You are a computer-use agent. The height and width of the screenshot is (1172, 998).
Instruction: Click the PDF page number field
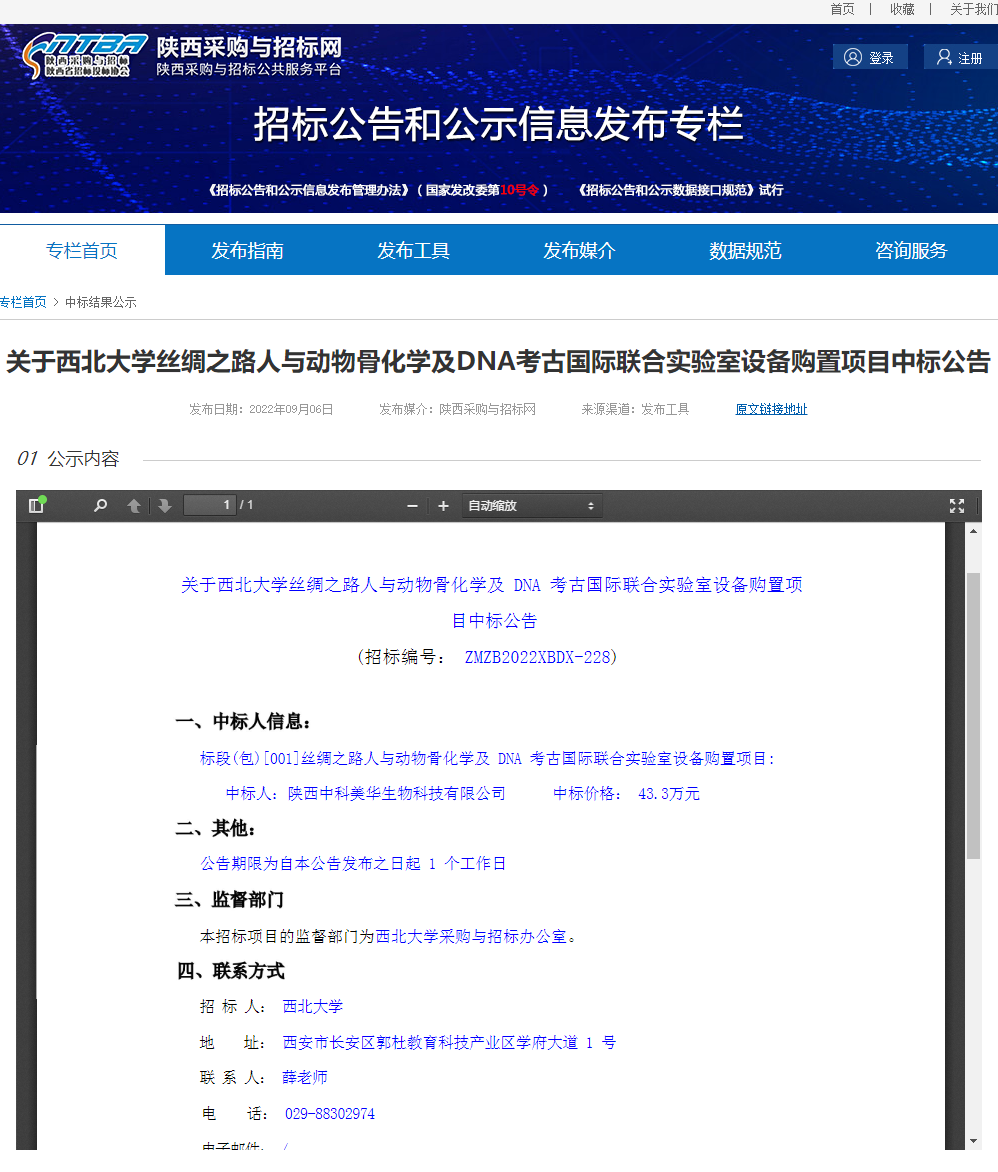pos(210,505)
